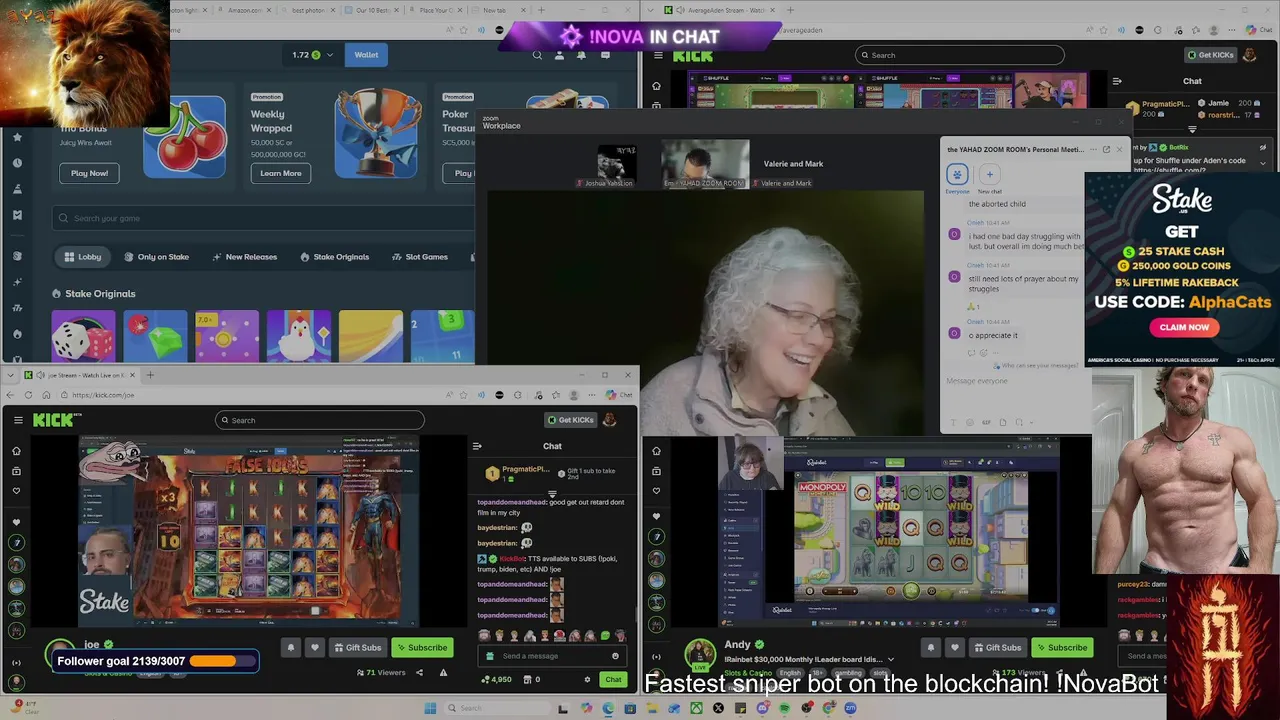Click search field in AverageAden Kick window
This screenshot has height=720, width=1280.
[960, 55]
